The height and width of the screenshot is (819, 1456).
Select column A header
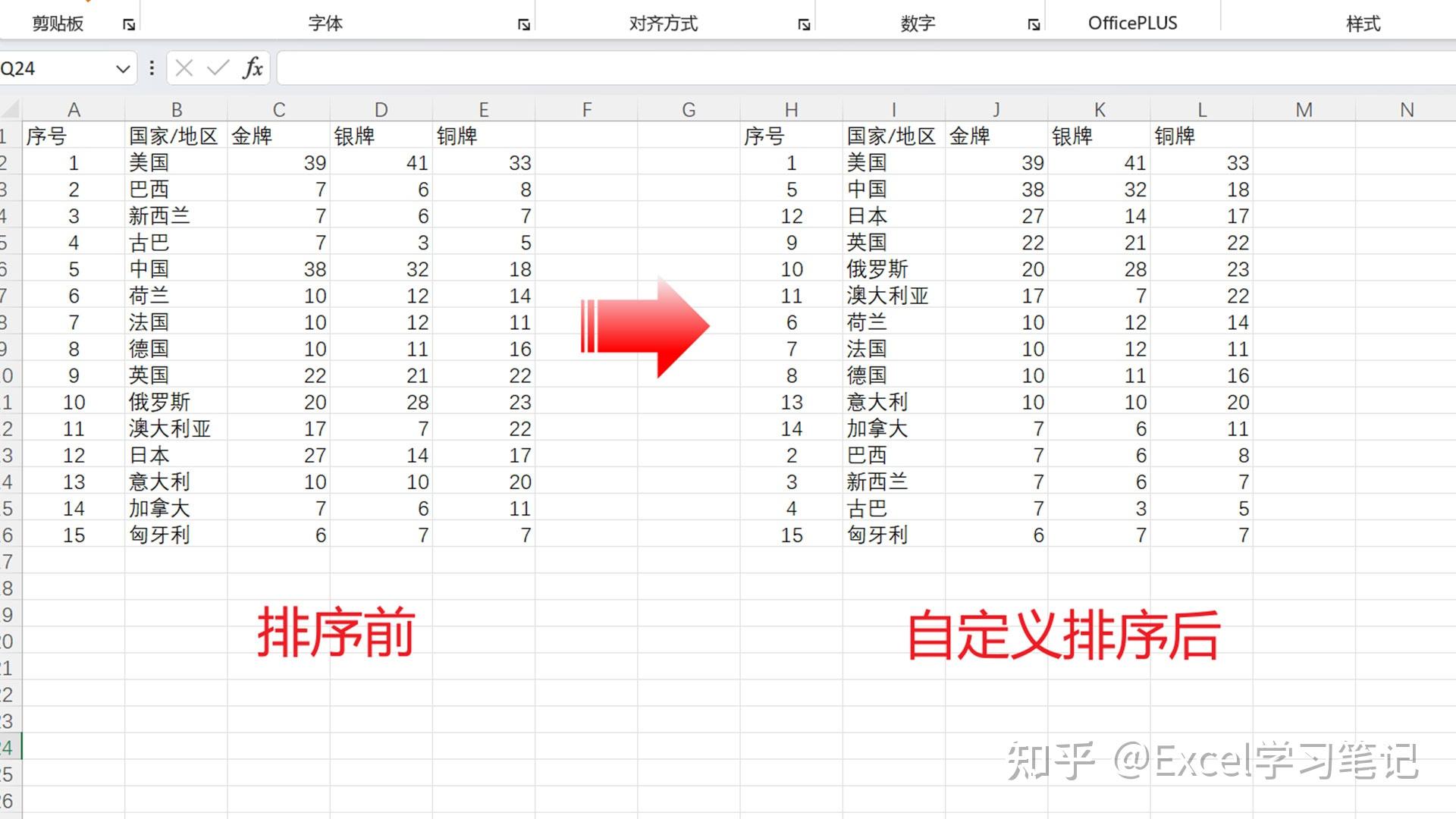[74, 110]
